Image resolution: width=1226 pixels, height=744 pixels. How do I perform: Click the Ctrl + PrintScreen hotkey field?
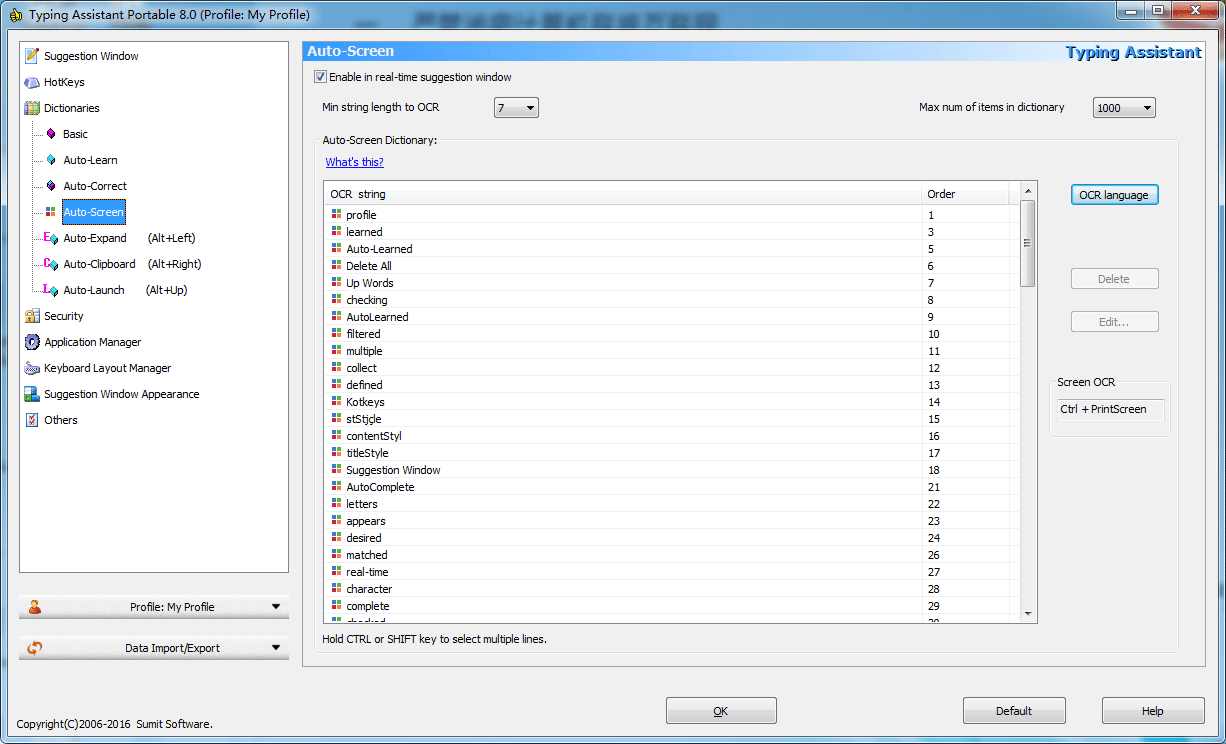coord(1110,409)
